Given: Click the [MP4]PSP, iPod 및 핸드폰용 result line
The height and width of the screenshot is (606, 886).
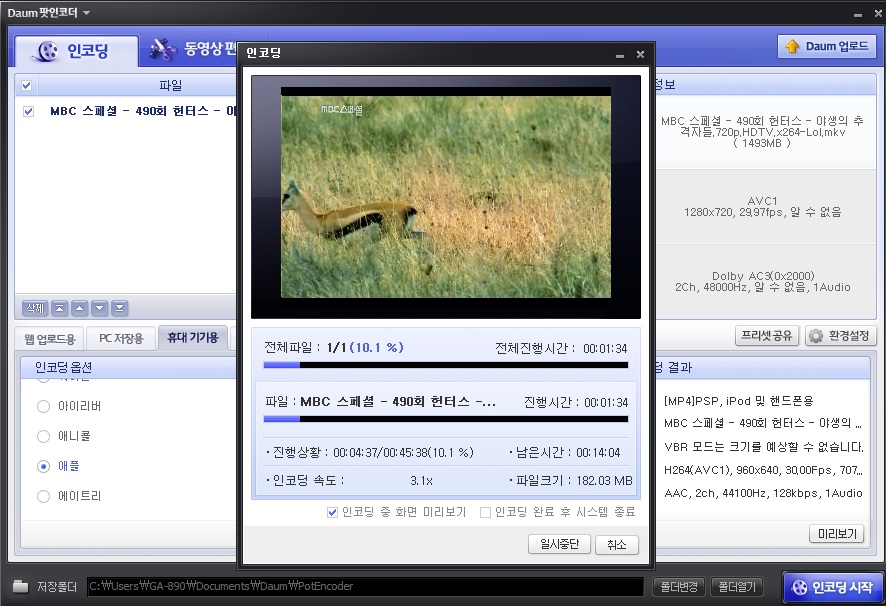Looking at the screenshot, I should pyautogui.click(x=739, y=401).
